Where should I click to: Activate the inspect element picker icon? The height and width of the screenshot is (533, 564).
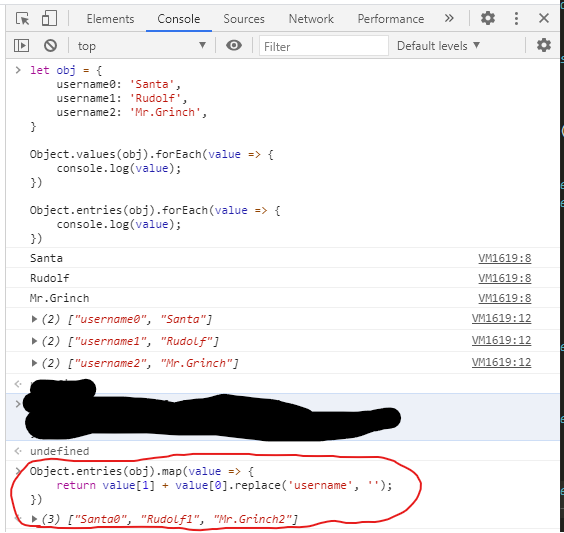(x=23, y=18)
